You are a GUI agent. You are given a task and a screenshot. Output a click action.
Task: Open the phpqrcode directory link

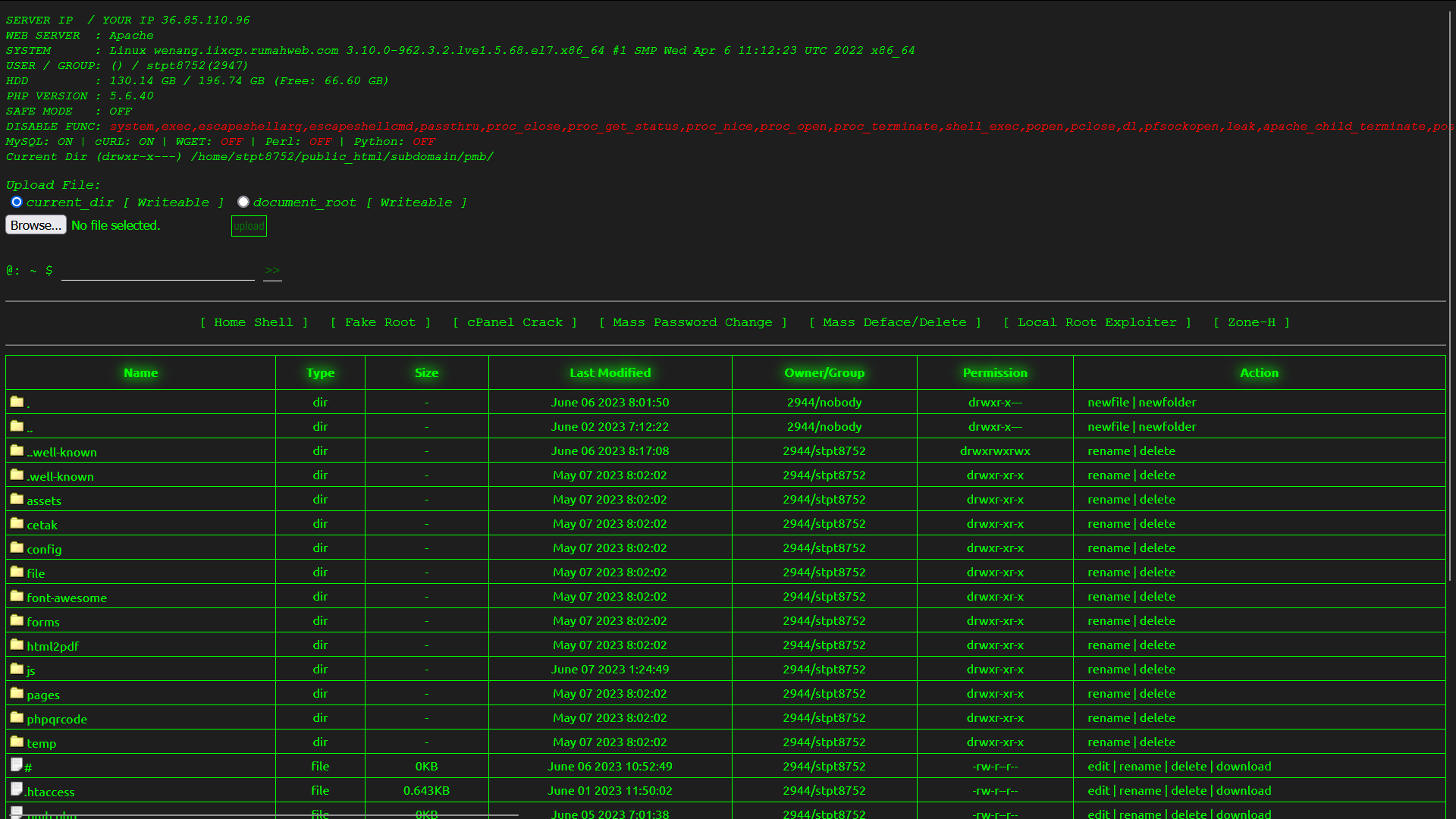[x=57, y=719]
